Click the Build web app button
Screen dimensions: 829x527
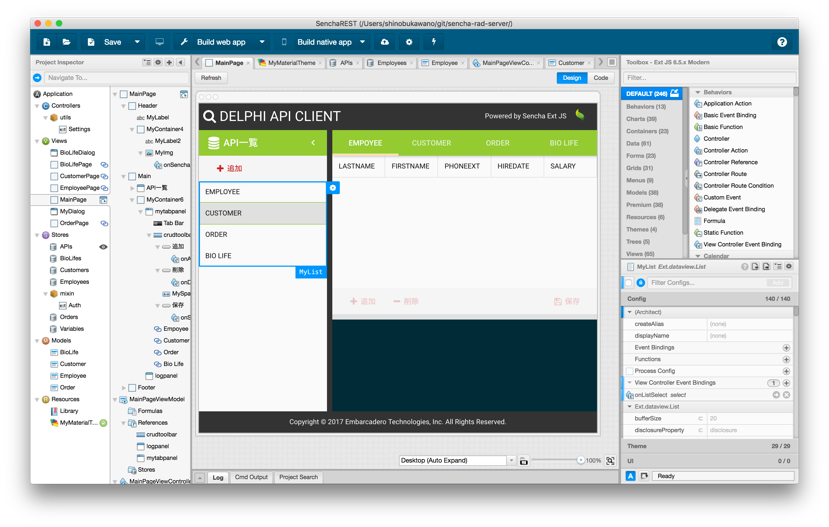[213, 42]
